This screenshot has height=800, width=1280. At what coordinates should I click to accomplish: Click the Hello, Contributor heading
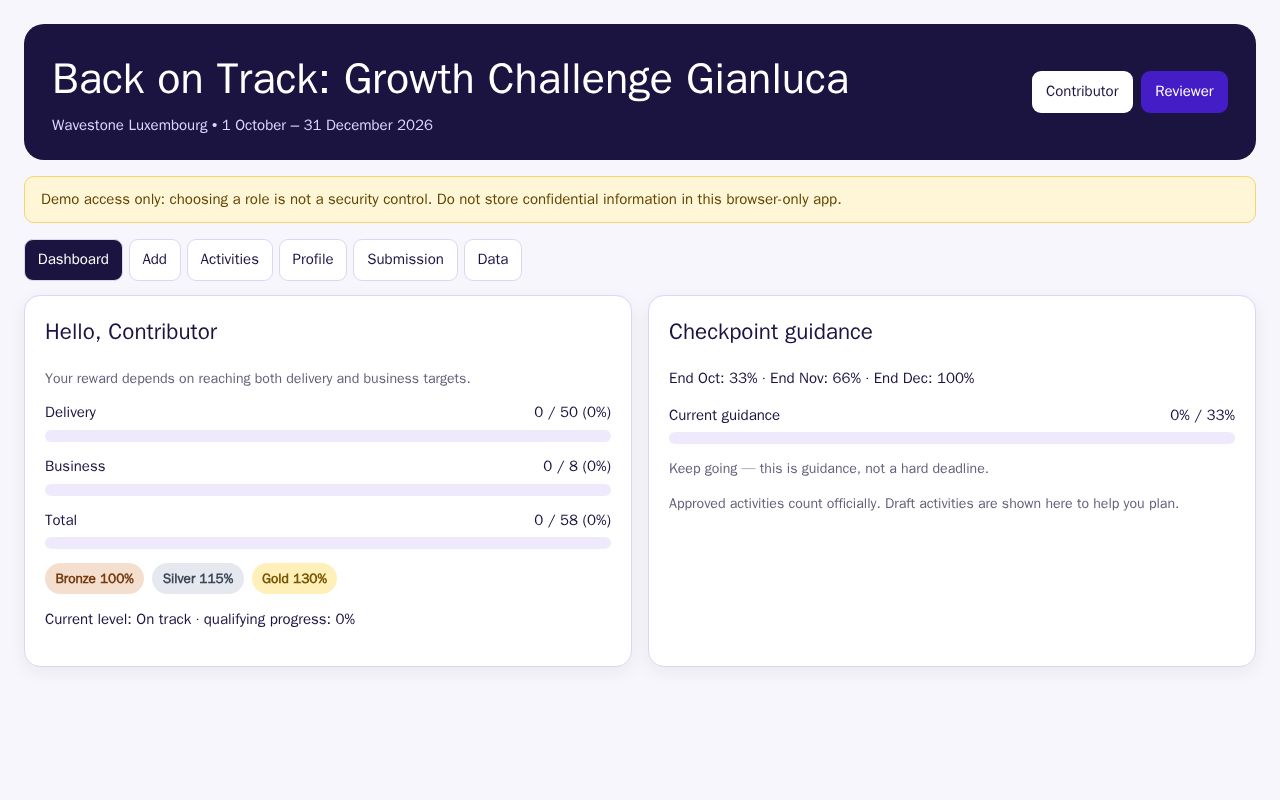131,332
